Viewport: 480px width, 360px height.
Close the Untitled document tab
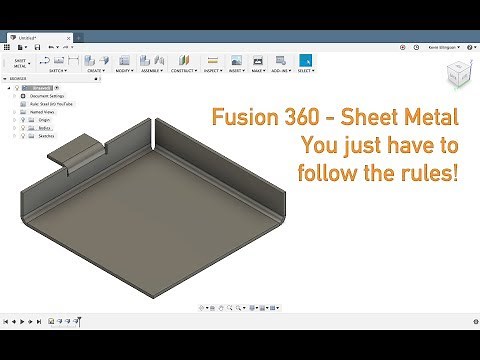pos(68,38)
